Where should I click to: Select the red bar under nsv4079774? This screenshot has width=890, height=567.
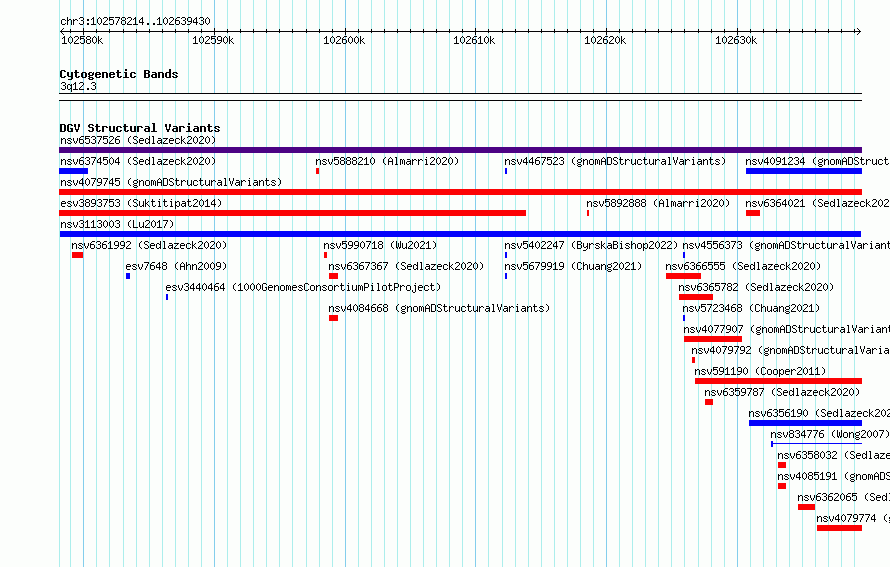(839, 528)
